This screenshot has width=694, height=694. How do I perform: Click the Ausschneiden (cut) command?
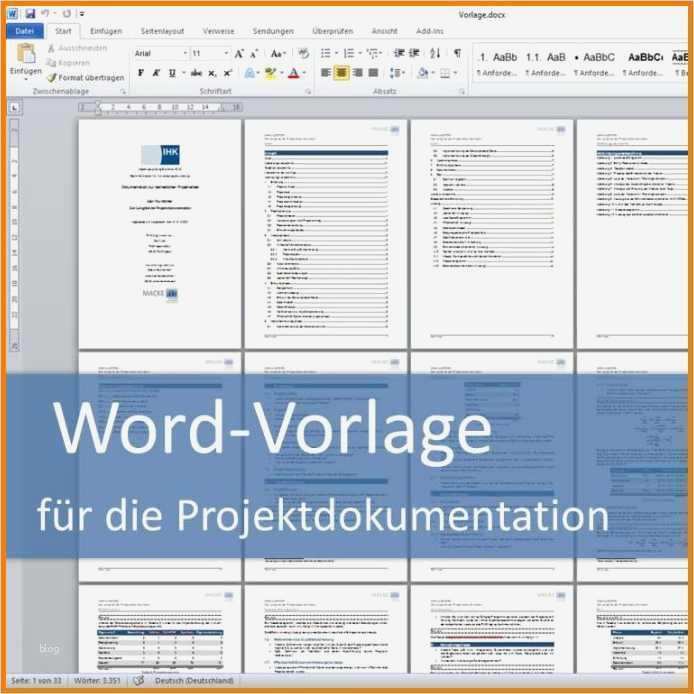pyautogui.click(x=77, y=48)
